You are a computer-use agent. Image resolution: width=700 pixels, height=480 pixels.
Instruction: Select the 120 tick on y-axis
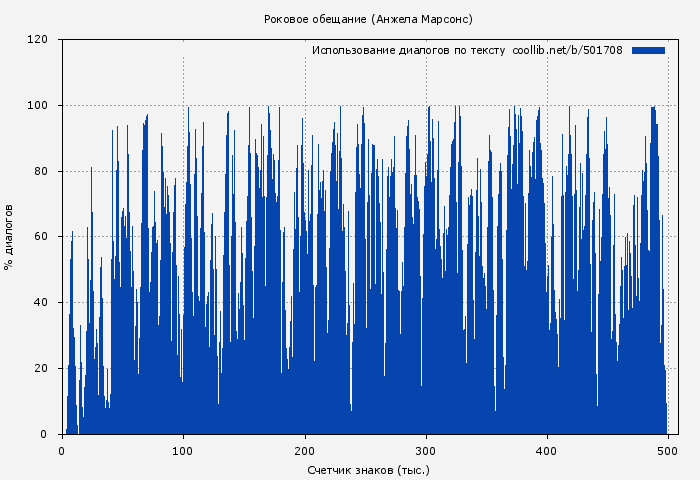38,40
